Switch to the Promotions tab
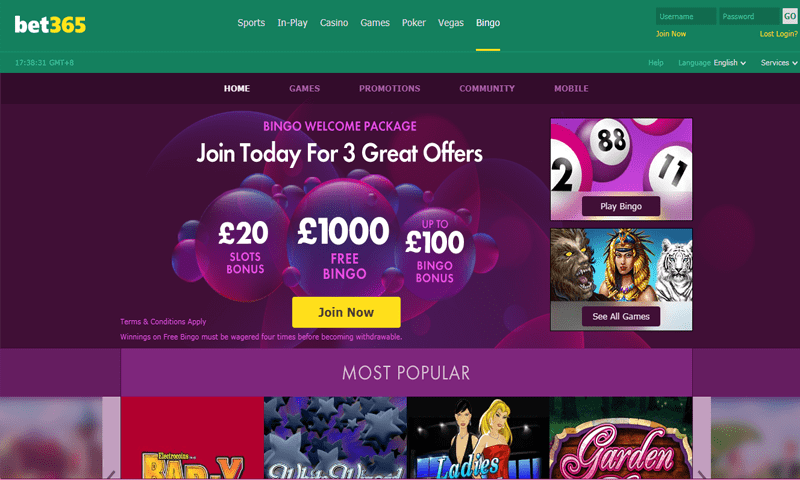Image resolution: width=800 pixels, height=480 pixels. pyautogui.click(x=389, y=88)
